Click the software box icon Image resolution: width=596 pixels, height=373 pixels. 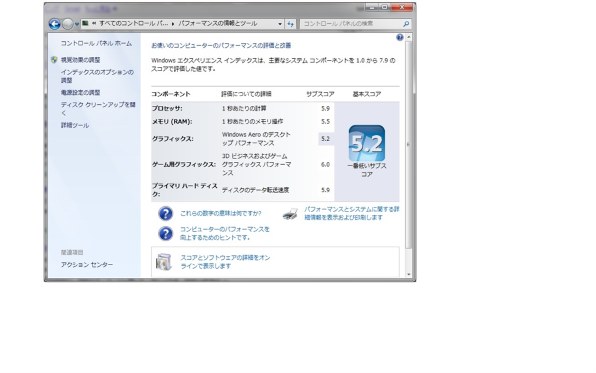point(164,262)
